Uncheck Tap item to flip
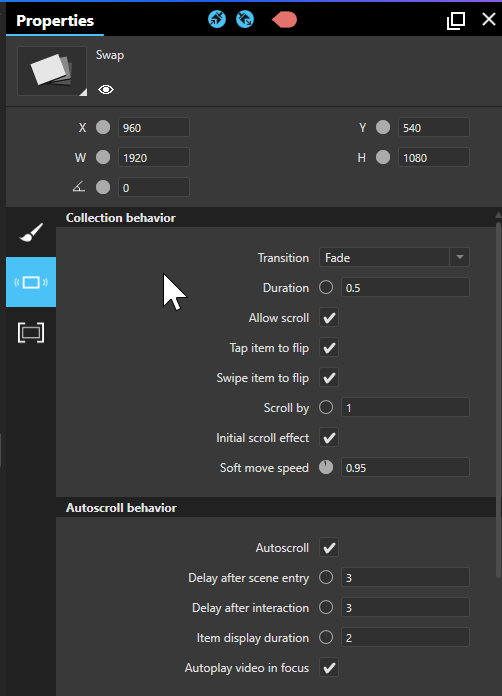502x696 pixels. (x=329, y=348)
